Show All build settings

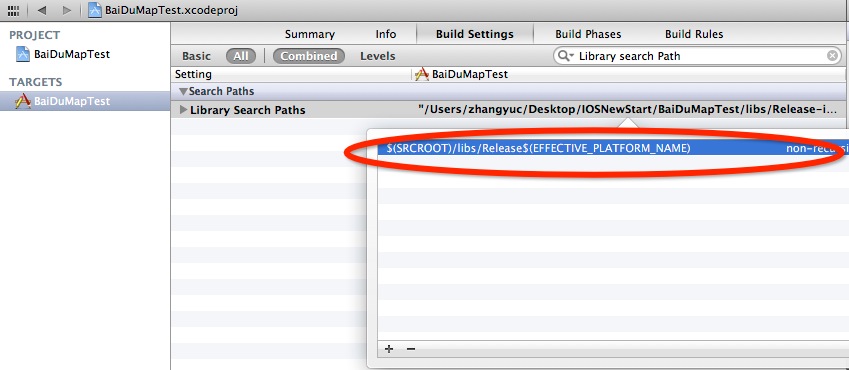point(241,56)
